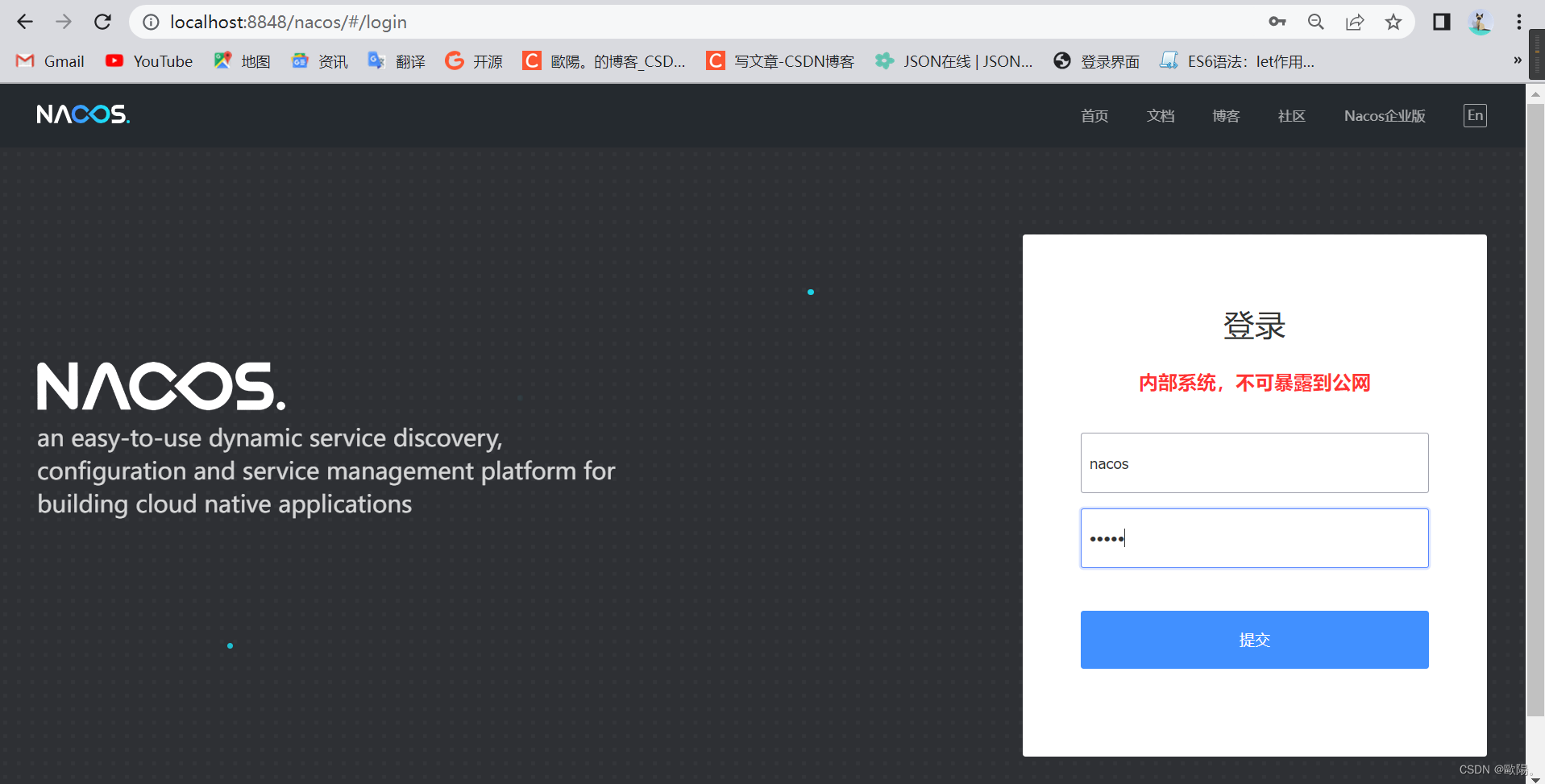The height and width of the screenshot is (784, 1545).
Task: Open the 登录界面 bookmark
Action: pos(1097,61)
